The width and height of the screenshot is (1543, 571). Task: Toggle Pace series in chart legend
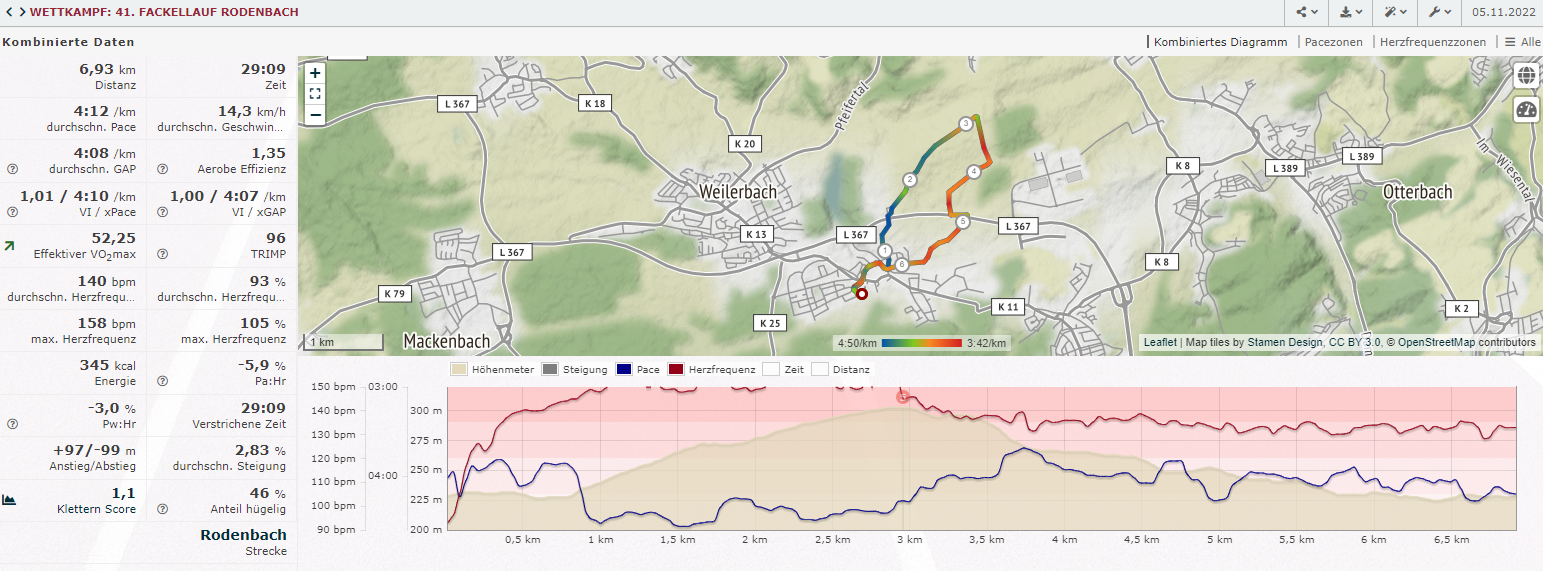click(x=638, y=369)
